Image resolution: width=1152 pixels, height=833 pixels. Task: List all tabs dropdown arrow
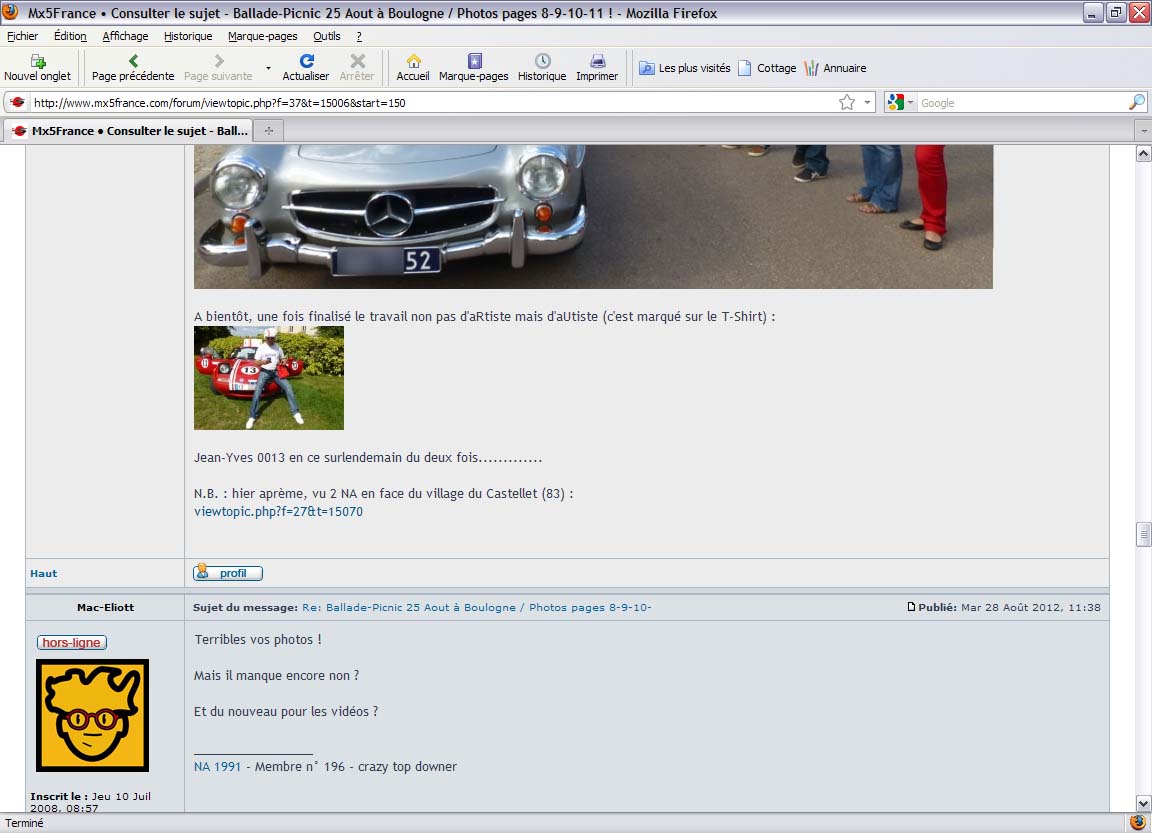(x=1143, y=131)
